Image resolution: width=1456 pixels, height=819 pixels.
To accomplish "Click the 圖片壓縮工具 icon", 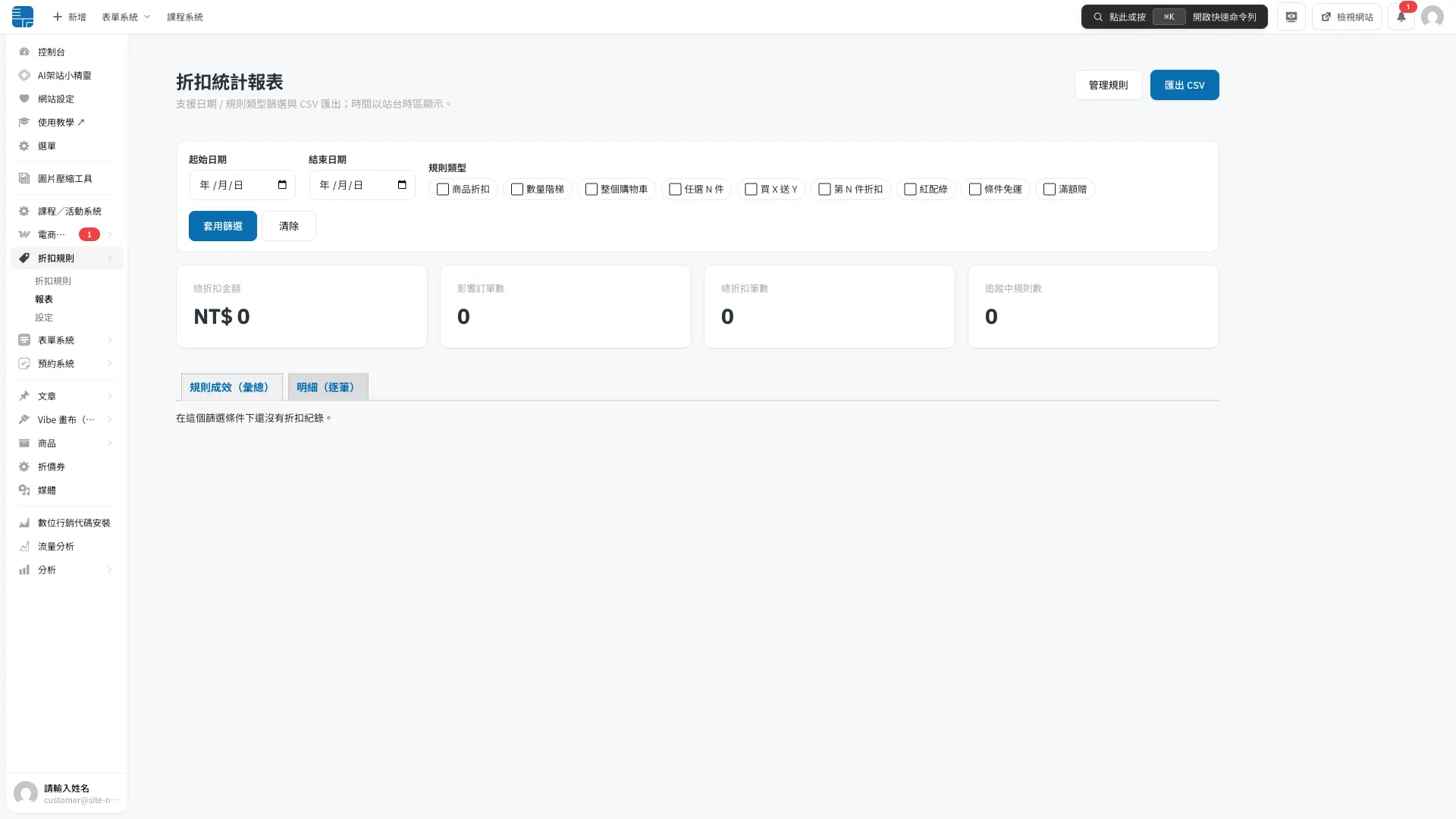I will tap(24, 178).
